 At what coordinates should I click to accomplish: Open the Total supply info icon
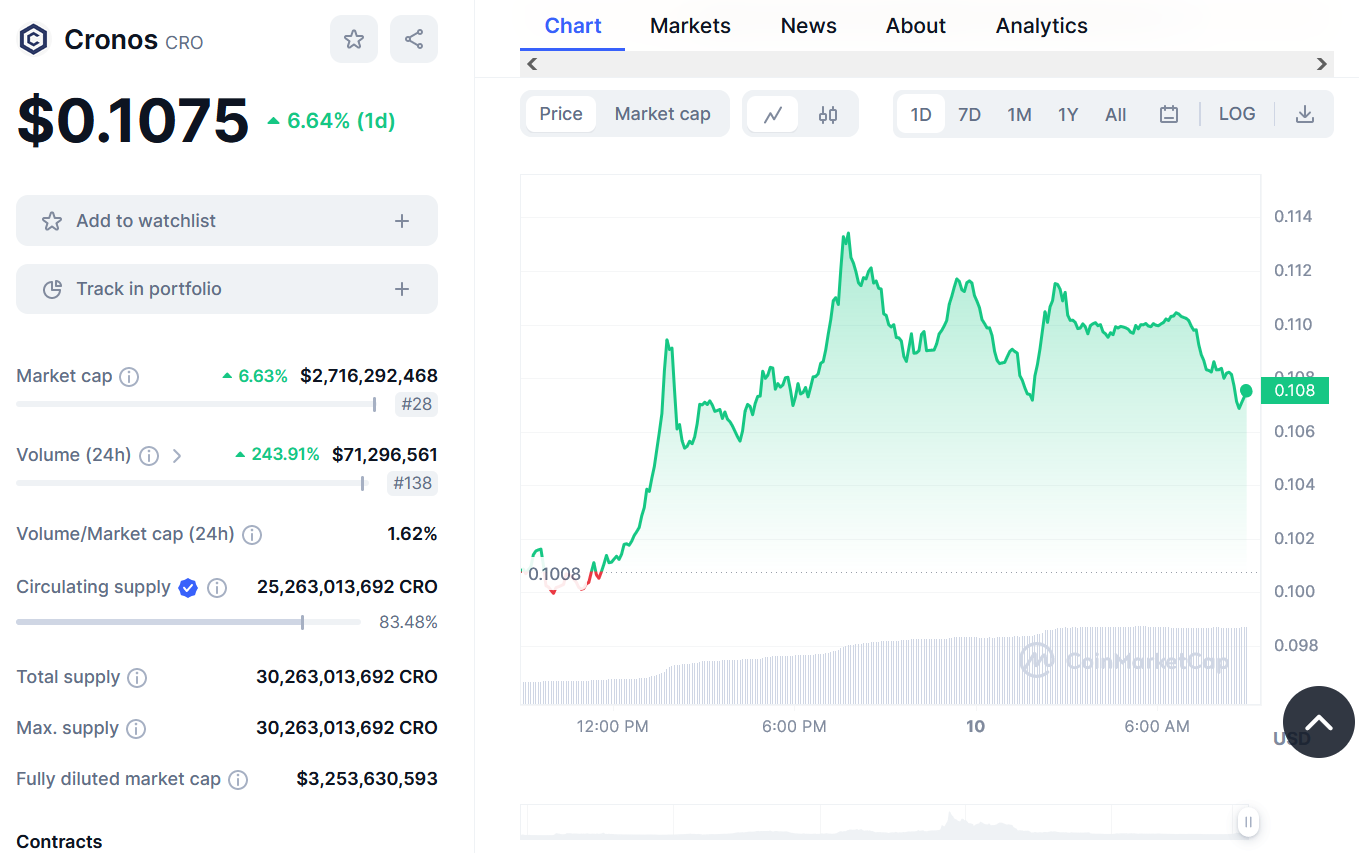137,678
